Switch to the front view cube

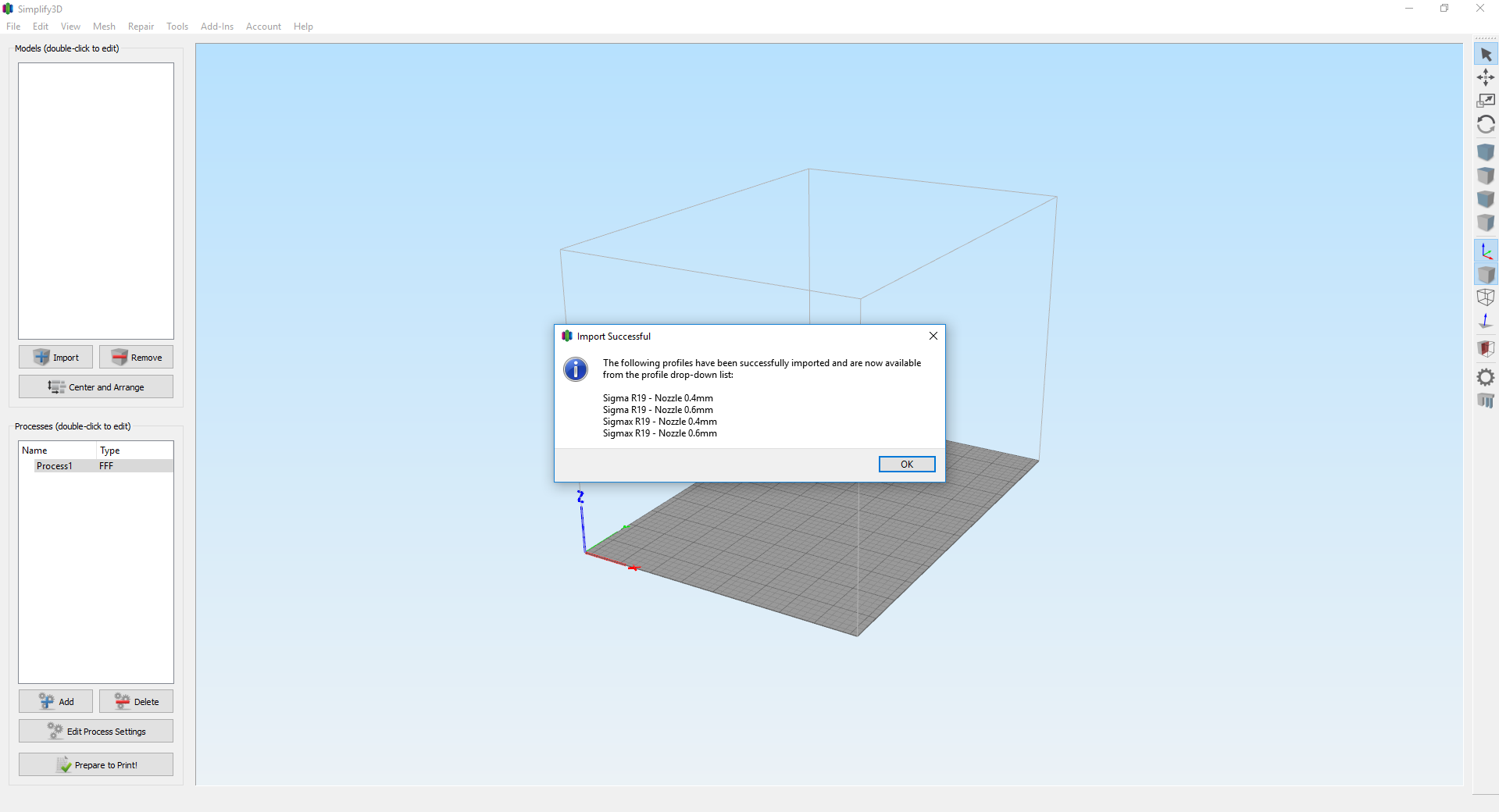point(1486,199)
